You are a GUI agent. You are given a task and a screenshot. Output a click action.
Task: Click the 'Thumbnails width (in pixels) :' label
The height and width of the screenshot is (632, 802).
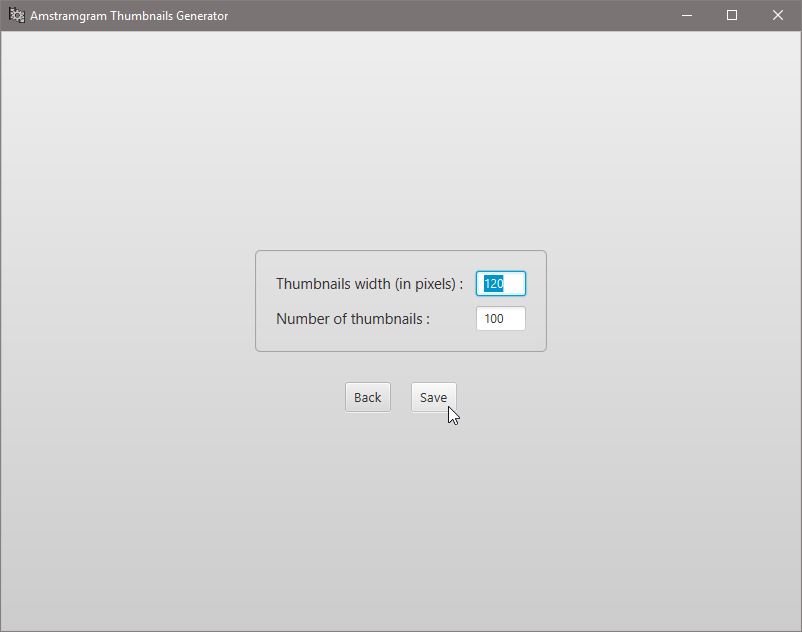[369, 284]
